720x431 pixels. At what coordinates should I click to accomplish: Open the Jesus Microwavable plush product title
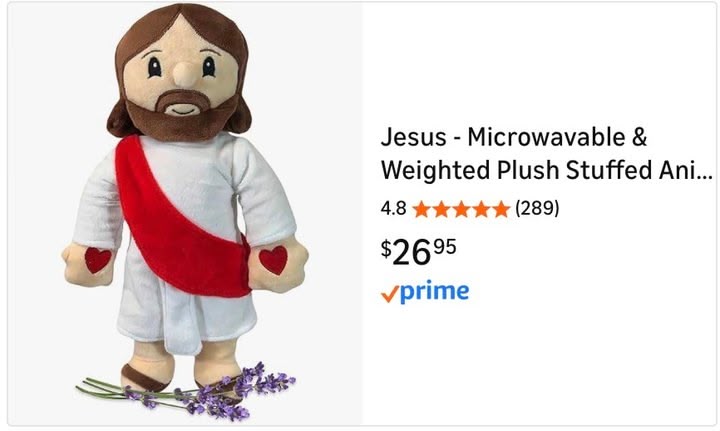click(x=513, y=136)
